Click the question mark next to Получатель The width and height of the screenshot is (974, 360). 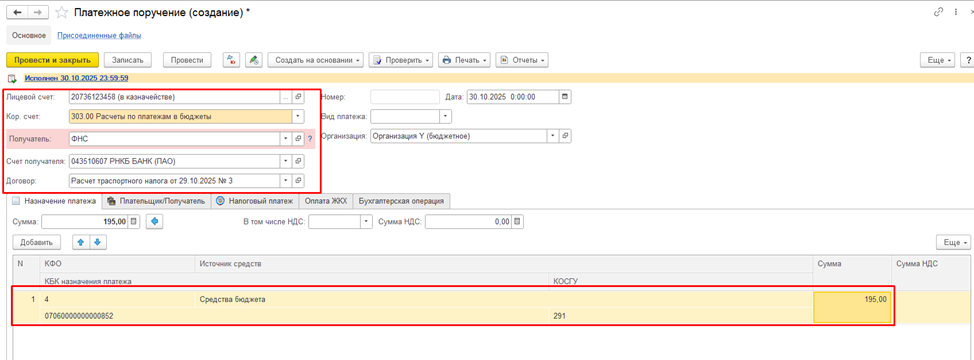(x=310, y=139)
